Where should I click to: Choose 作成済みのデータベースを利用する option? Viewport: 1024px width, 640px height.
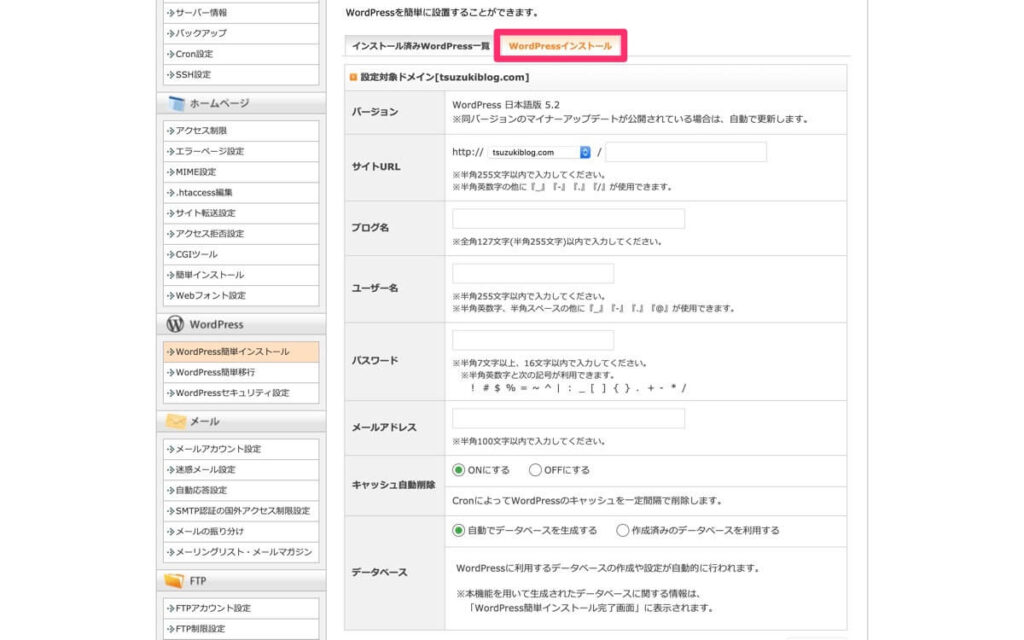(622, 530)
